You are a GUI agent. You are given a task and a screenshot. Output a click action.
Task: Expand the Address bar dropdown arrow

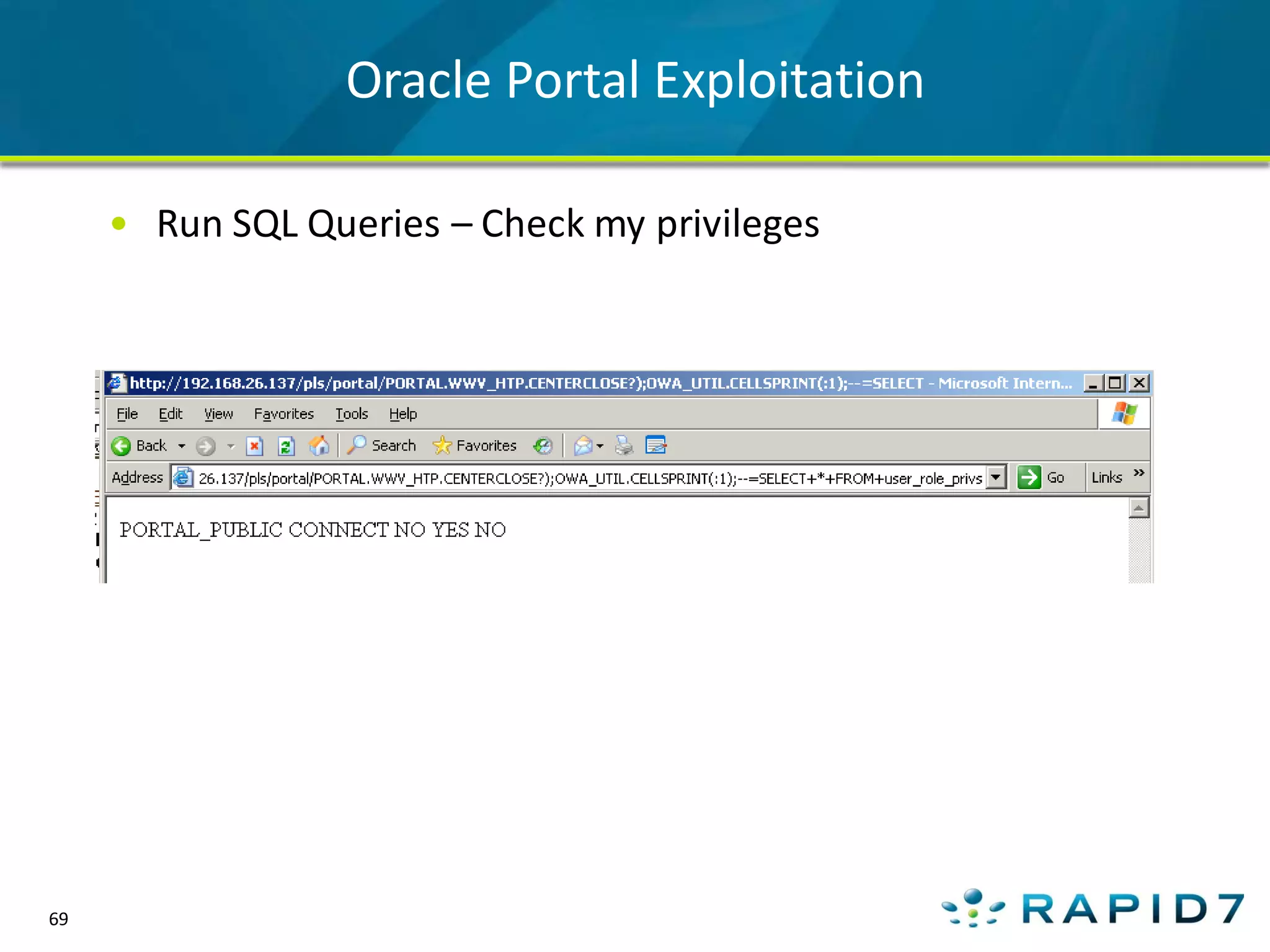click(x=996, y=477)
